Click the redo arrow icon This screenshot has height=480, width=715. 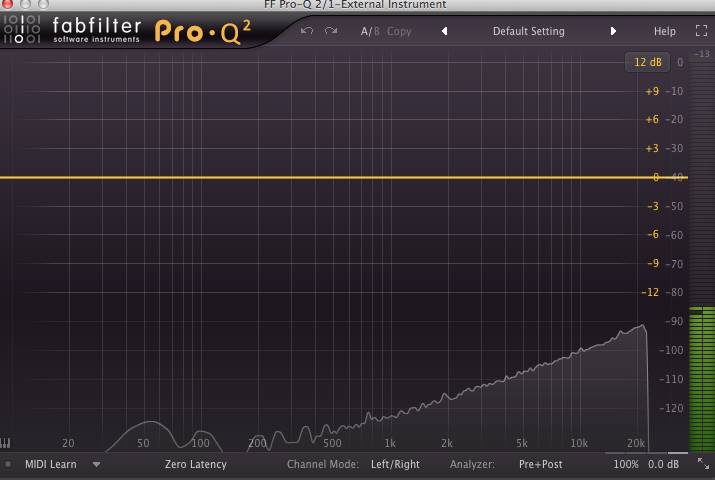(331, 31)
